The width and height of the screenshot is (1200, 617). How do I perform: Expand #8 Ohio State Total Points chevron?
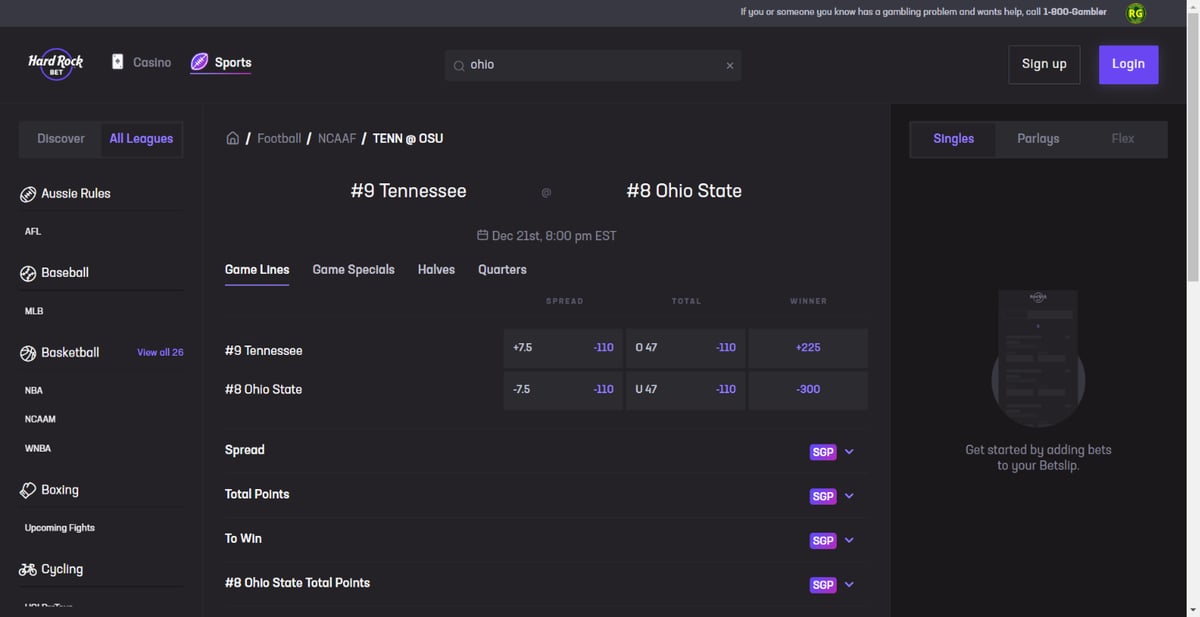point(849,585)
